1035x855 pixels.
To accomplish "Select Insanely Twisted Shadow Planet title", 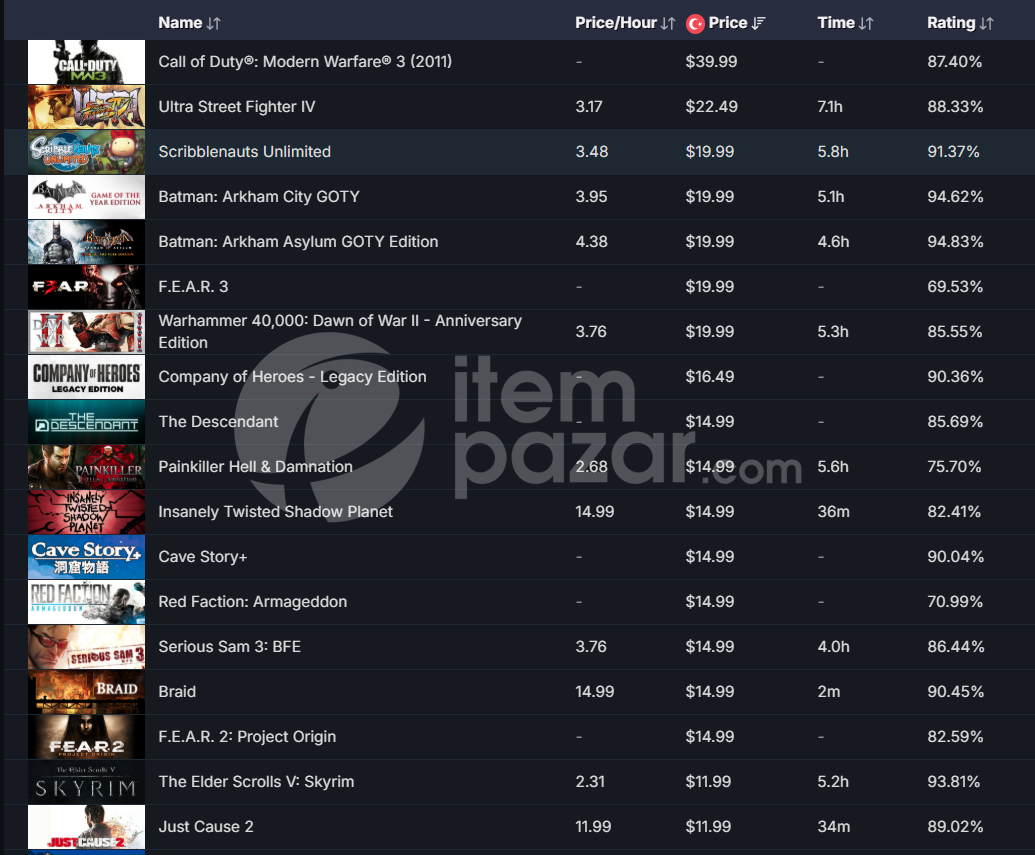I will click(x=275, y=512).
